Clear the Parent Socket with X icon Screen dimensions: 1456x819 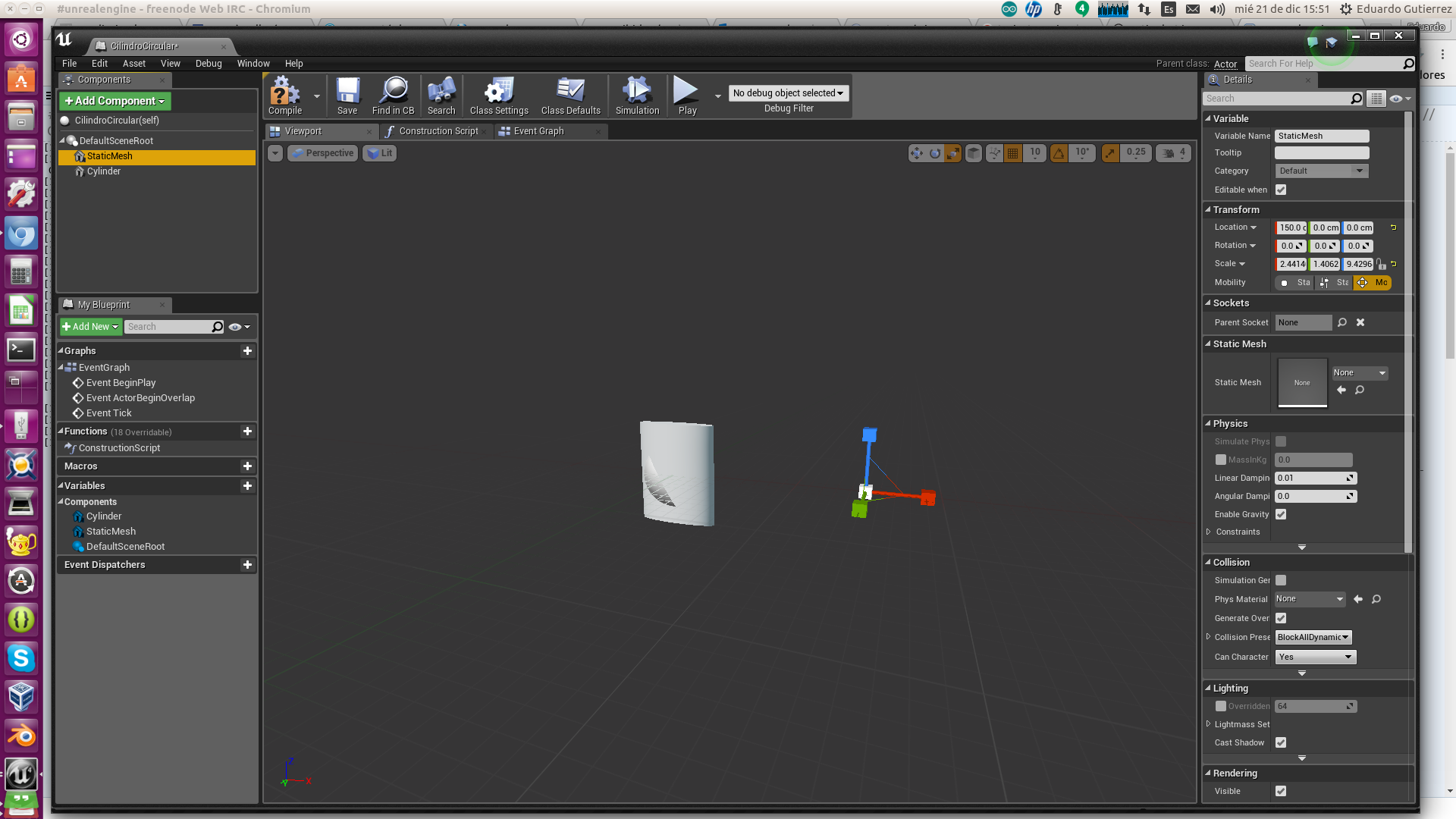coord(1360,322)
